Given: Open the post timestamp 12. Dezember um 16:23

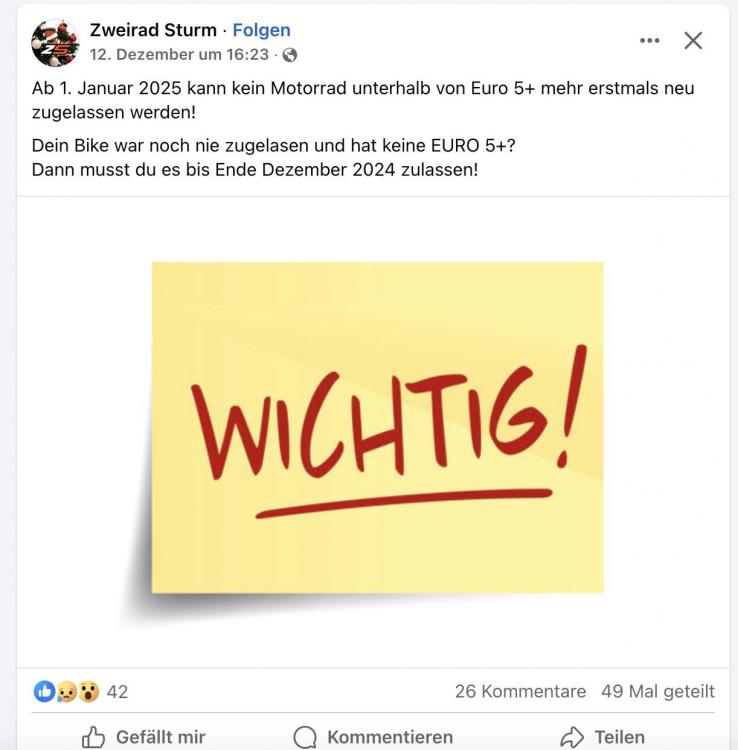Looking at the screenshot, I should (179, 55).
